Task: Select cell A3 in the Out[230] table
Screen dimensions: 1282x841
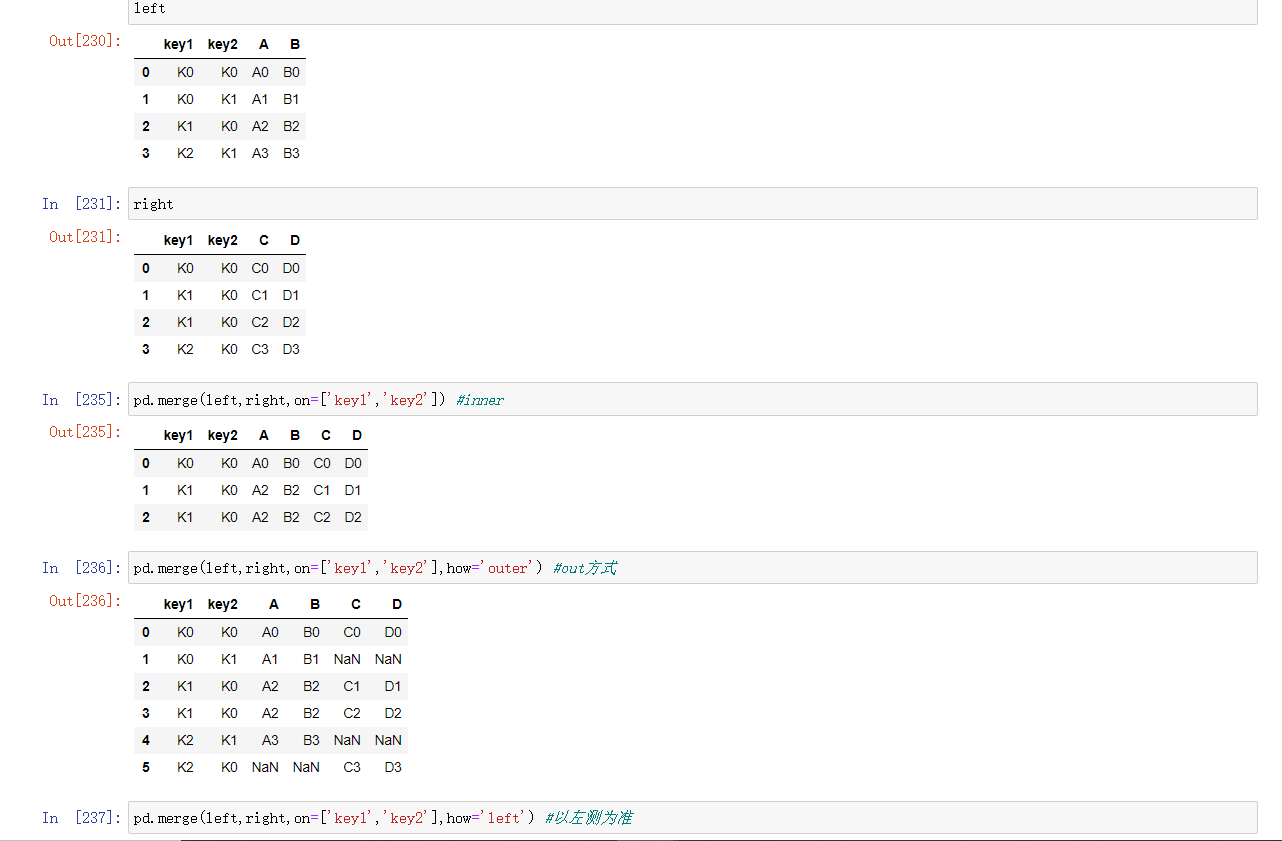Action: [x=260, y=153]
